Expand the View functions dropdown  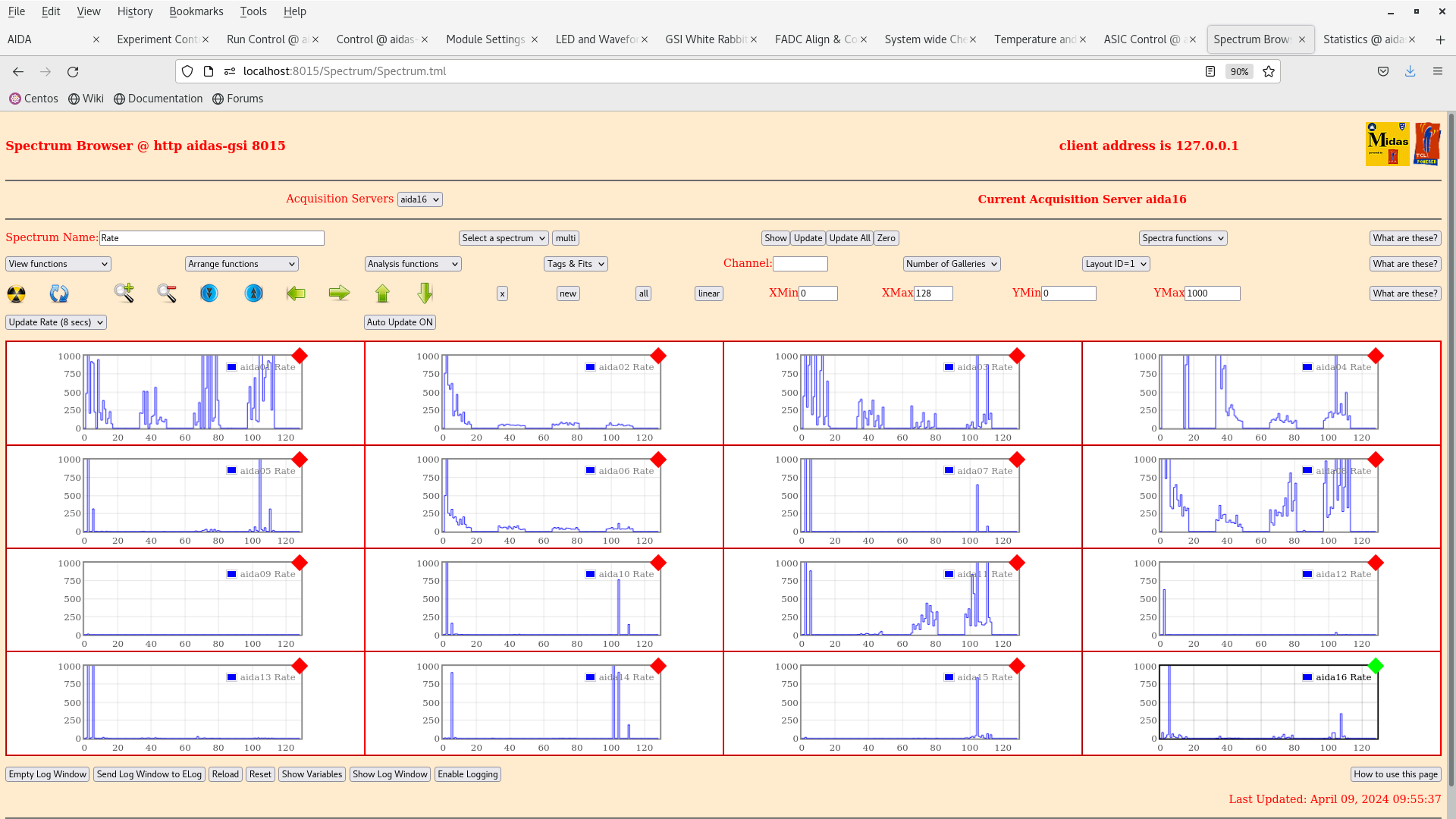click(x=58, y=264)
